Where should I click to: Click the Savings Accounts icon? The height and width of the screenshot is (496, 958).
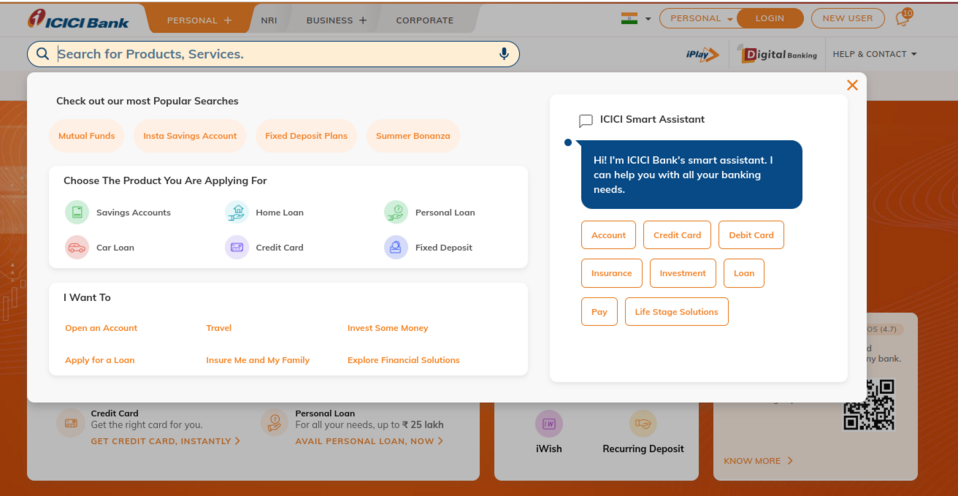[77, 213]
